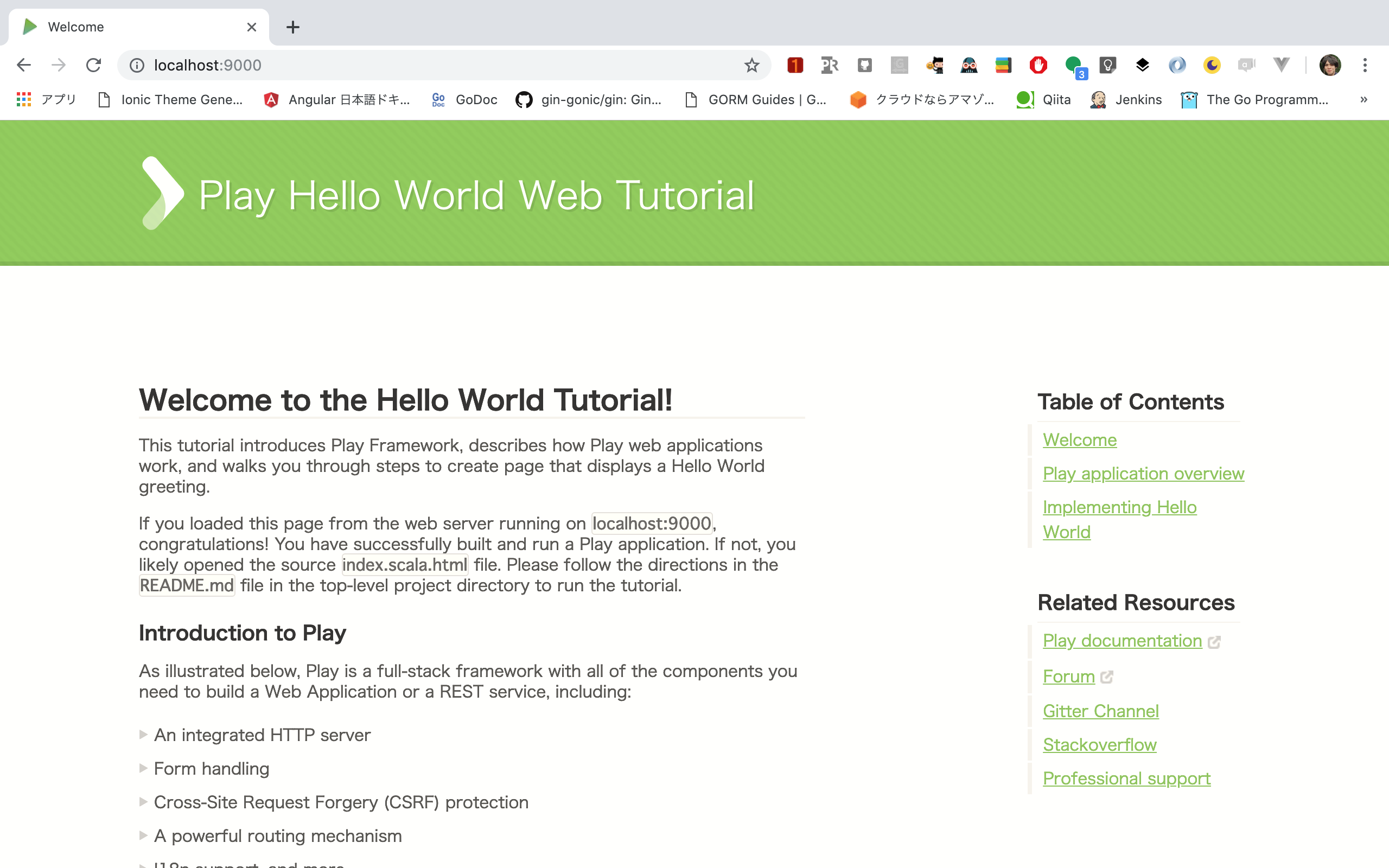Open the gin-gonic/gin bookmark
Screen dimensions: 1389x868
coord(588,99)
